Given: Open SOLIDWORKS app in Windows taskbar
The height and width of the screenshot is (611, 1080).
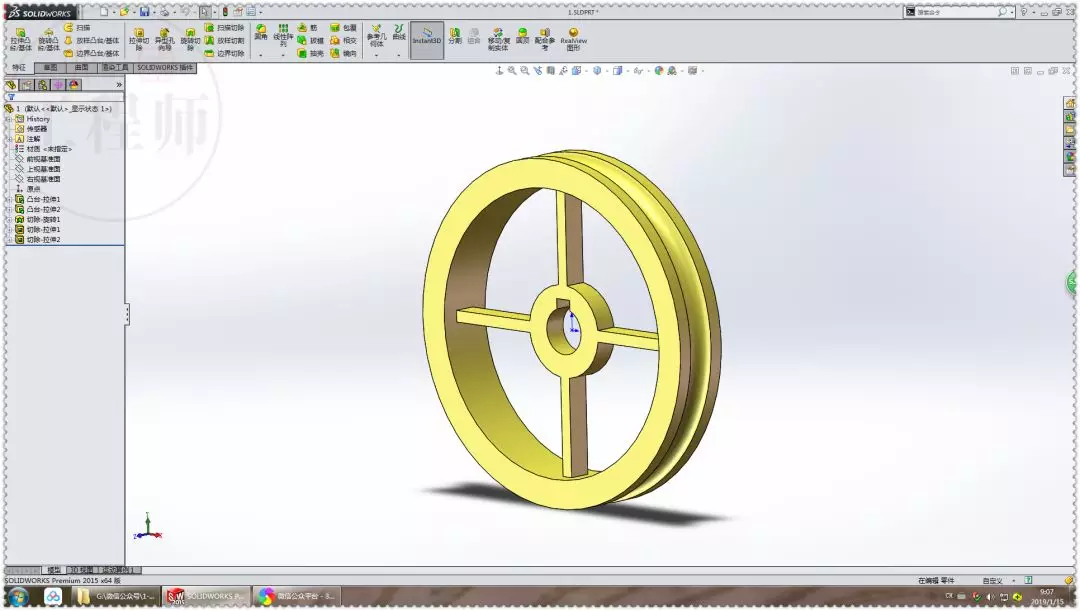Looking at the screenshot, I should click(x=205, y=597).
